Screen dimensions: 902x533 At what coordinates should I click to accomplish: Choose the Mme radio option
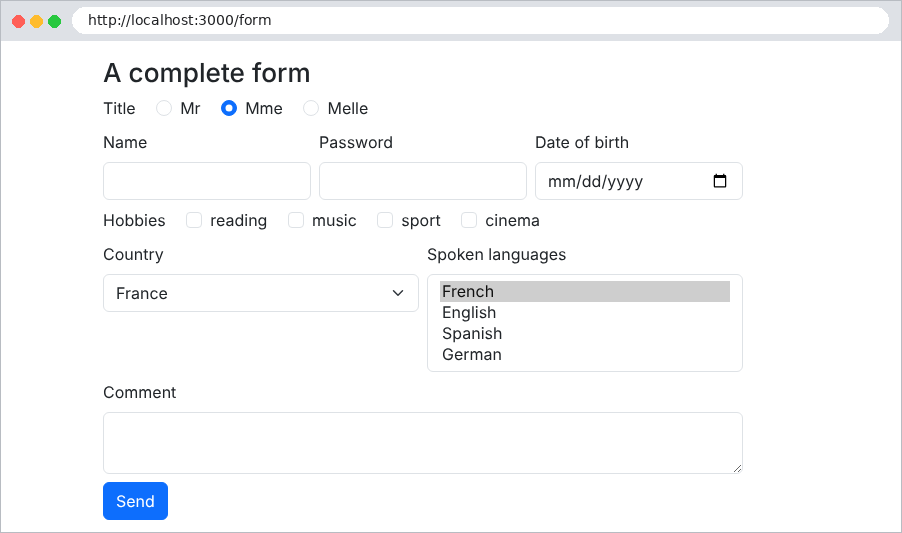pos(229,108)
